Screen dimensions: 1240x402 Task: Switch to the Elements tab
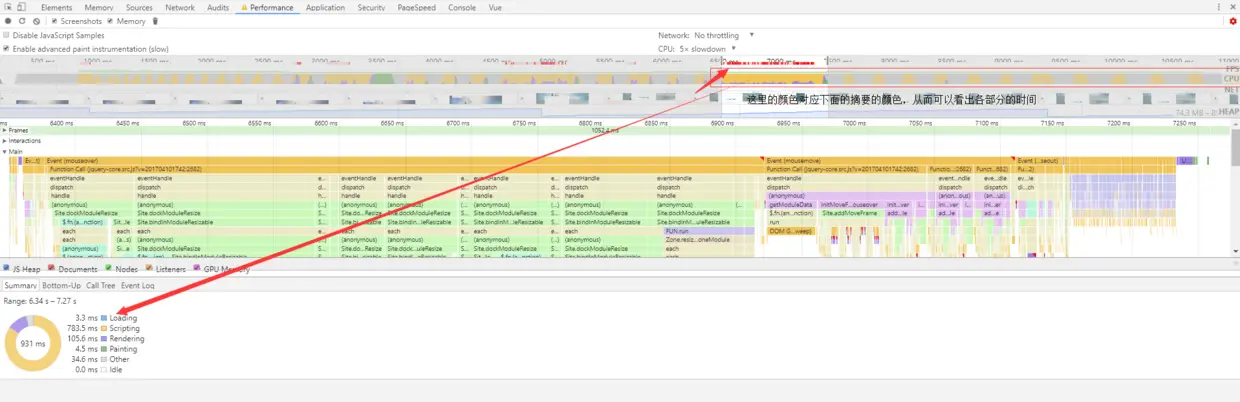(56, 7)
